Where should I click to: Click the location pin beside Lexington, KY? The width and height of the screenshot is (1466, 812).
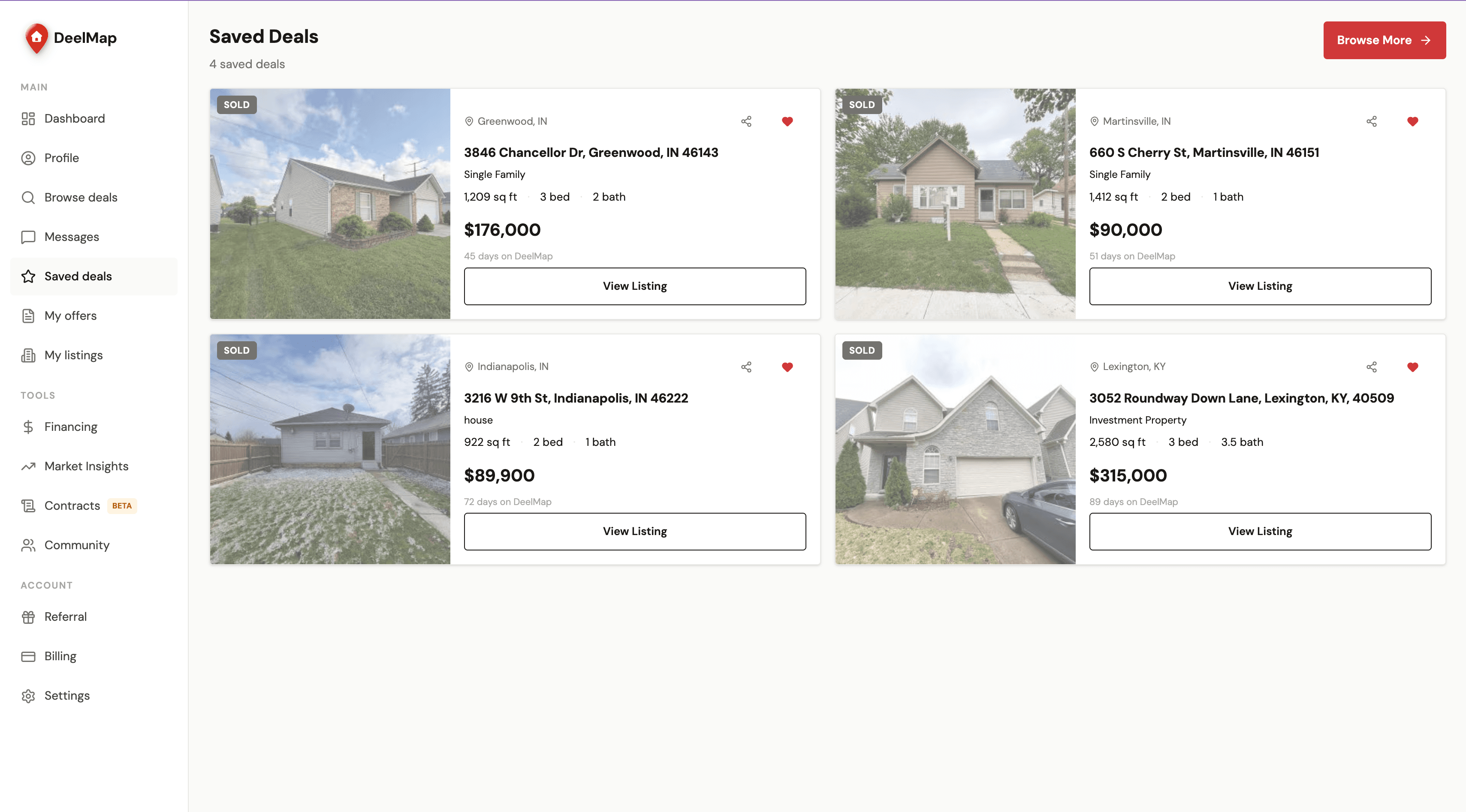pyautogui.click(x=1094, y=367)
